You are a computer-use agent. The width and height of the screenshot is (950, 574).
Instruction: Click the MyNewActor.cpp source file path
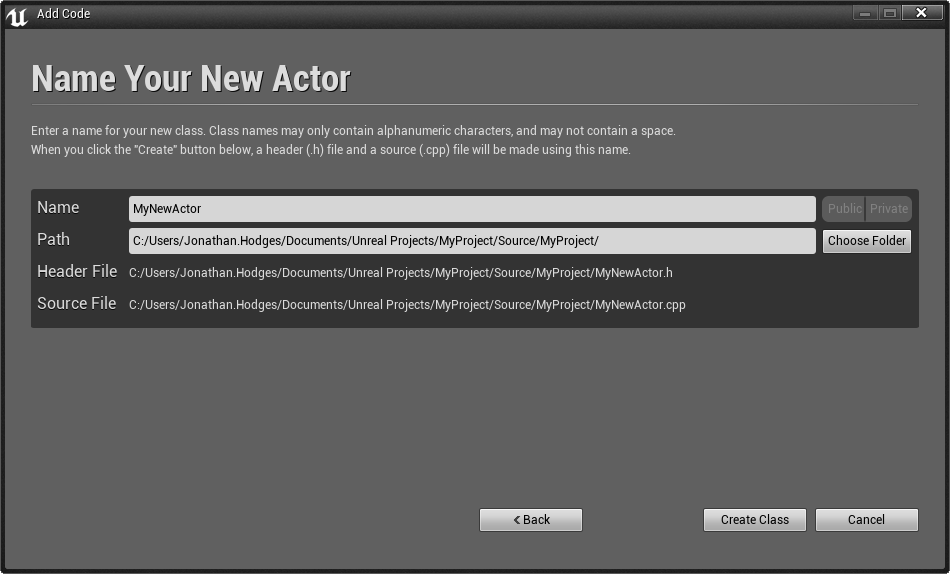click(x=407, y=305)
